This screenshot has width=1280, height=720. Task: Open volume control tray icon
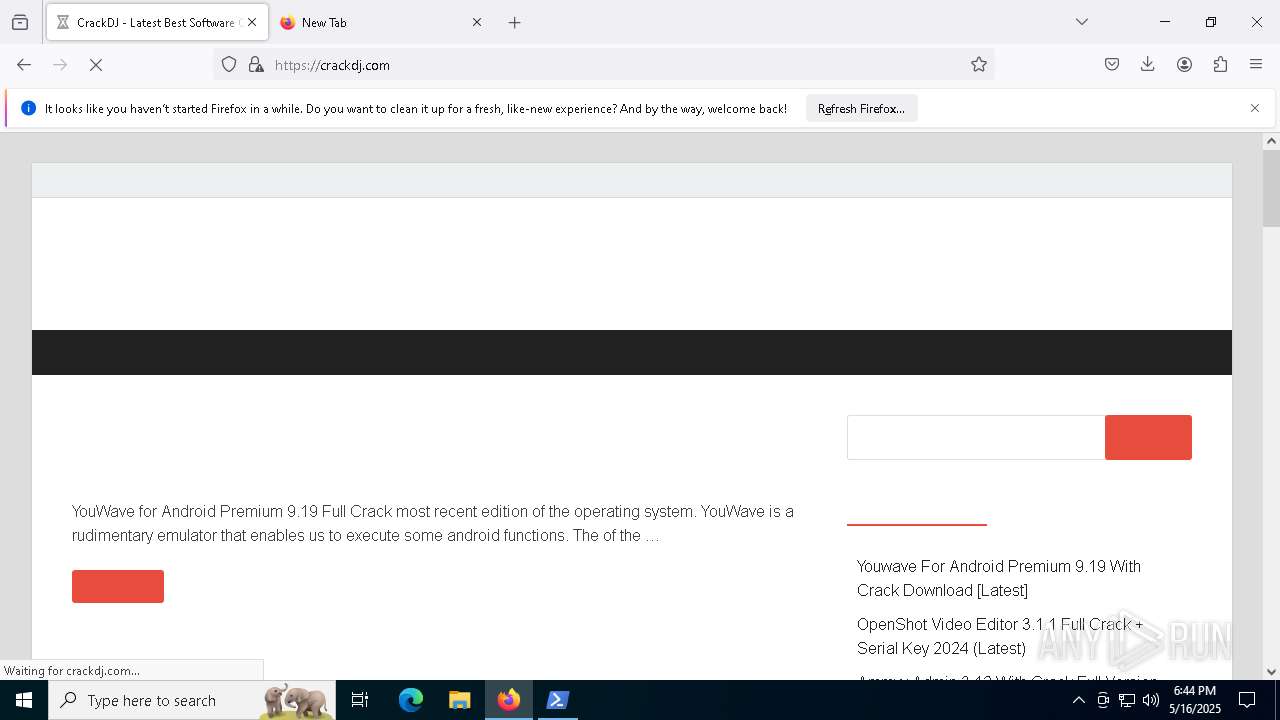(1151, 700)
